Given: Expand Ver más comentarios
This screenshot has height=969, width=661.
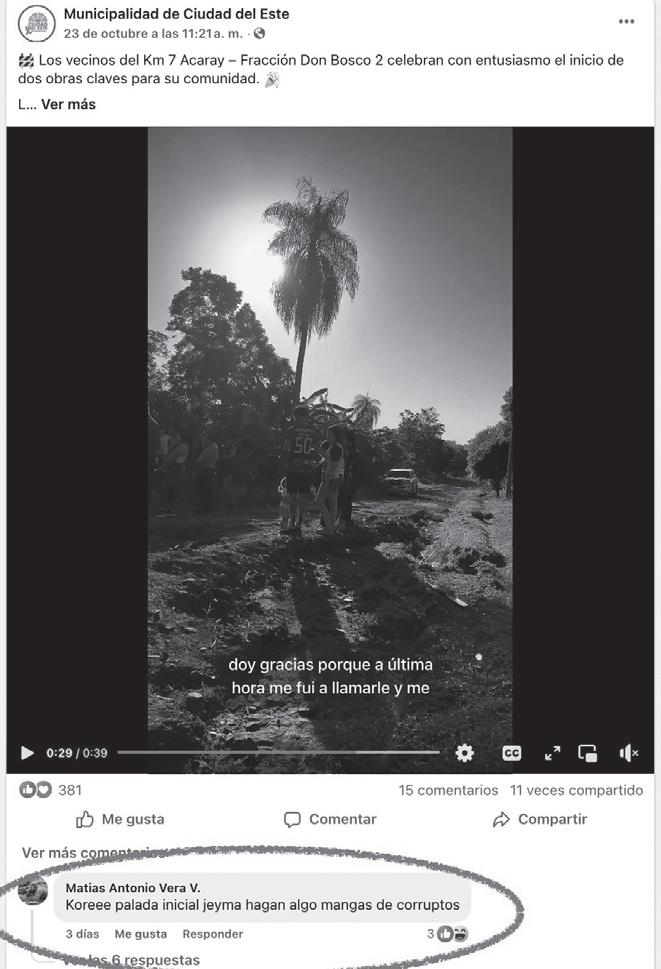Looking at the screenshot, I should click(x=93, y=853).
